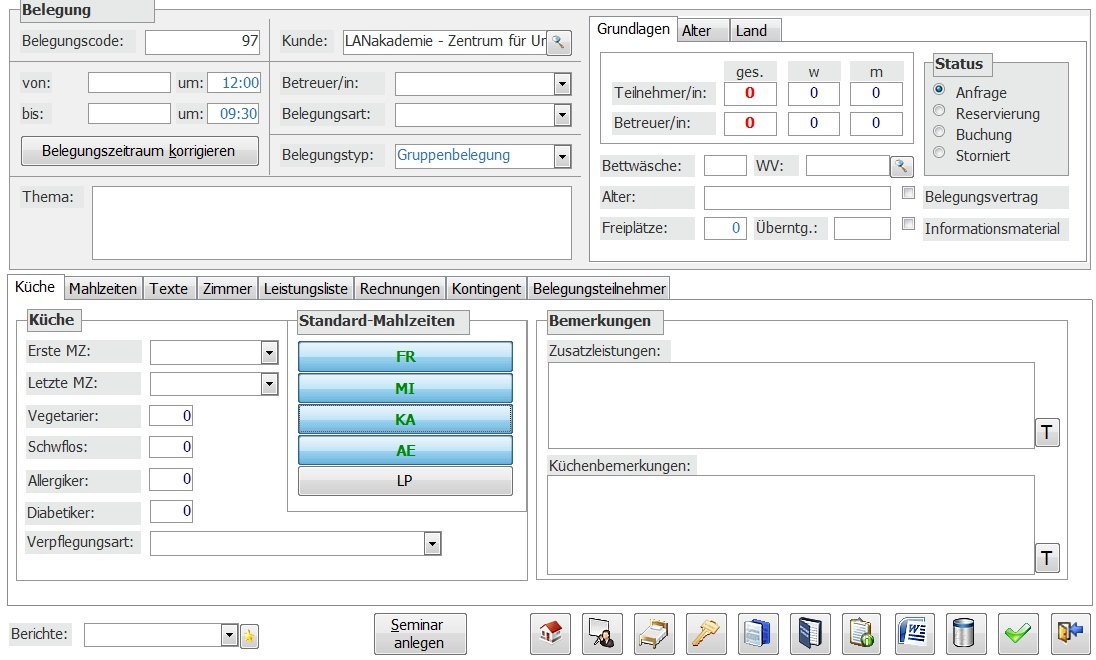This screenshot has width=1096, height=660.
Task: Expand the Verpflegungsart dropdown list
Action: [432, 543]
